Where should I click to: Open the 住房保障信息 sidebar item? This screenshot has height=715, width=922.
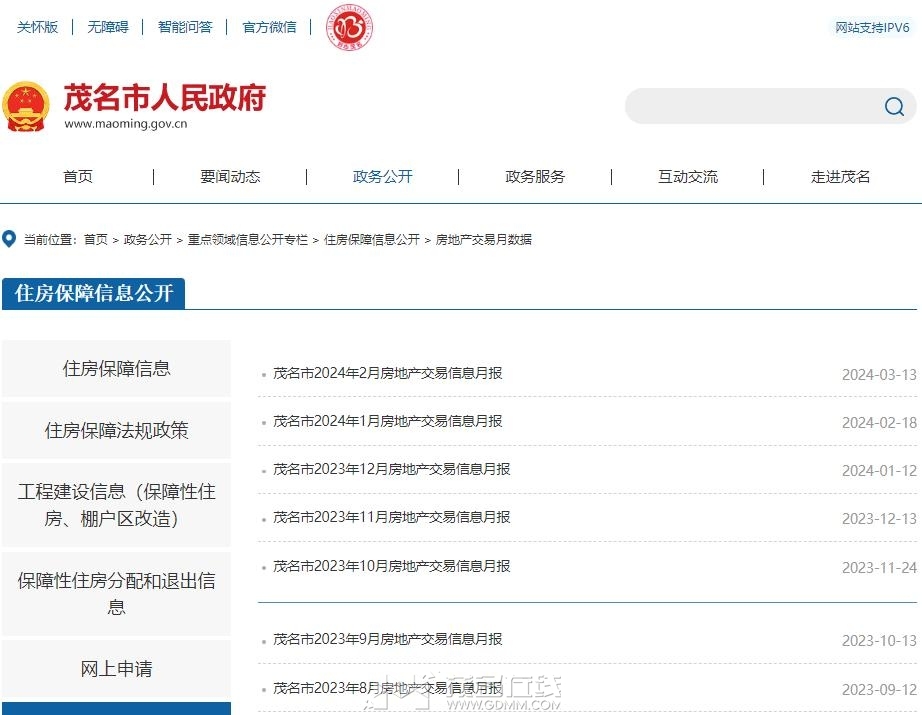click(116, 369)
